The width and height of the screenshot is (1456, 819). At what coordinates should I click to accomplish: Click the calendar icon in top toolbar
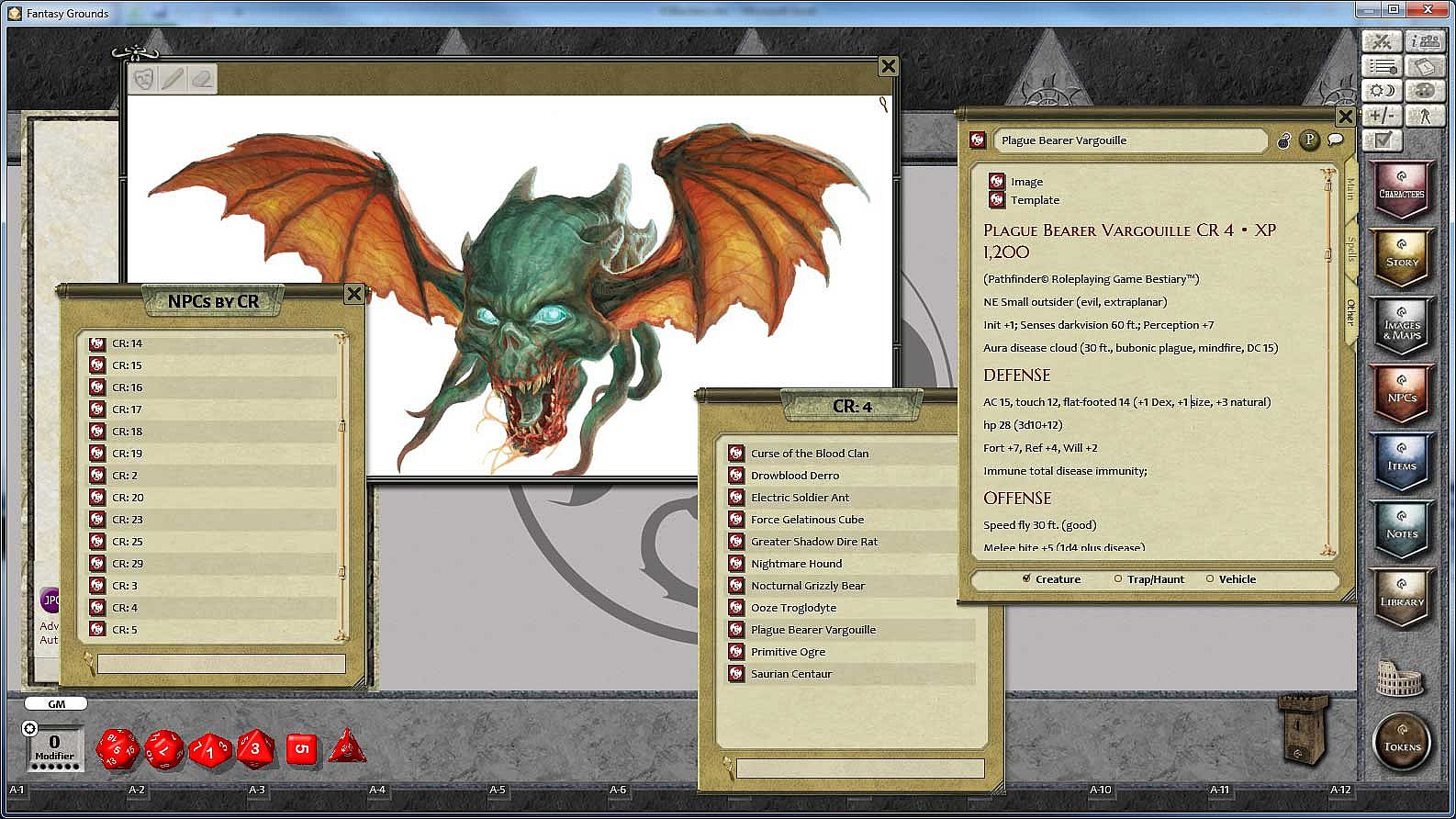pyautogui.click(x=1424, y=66)
